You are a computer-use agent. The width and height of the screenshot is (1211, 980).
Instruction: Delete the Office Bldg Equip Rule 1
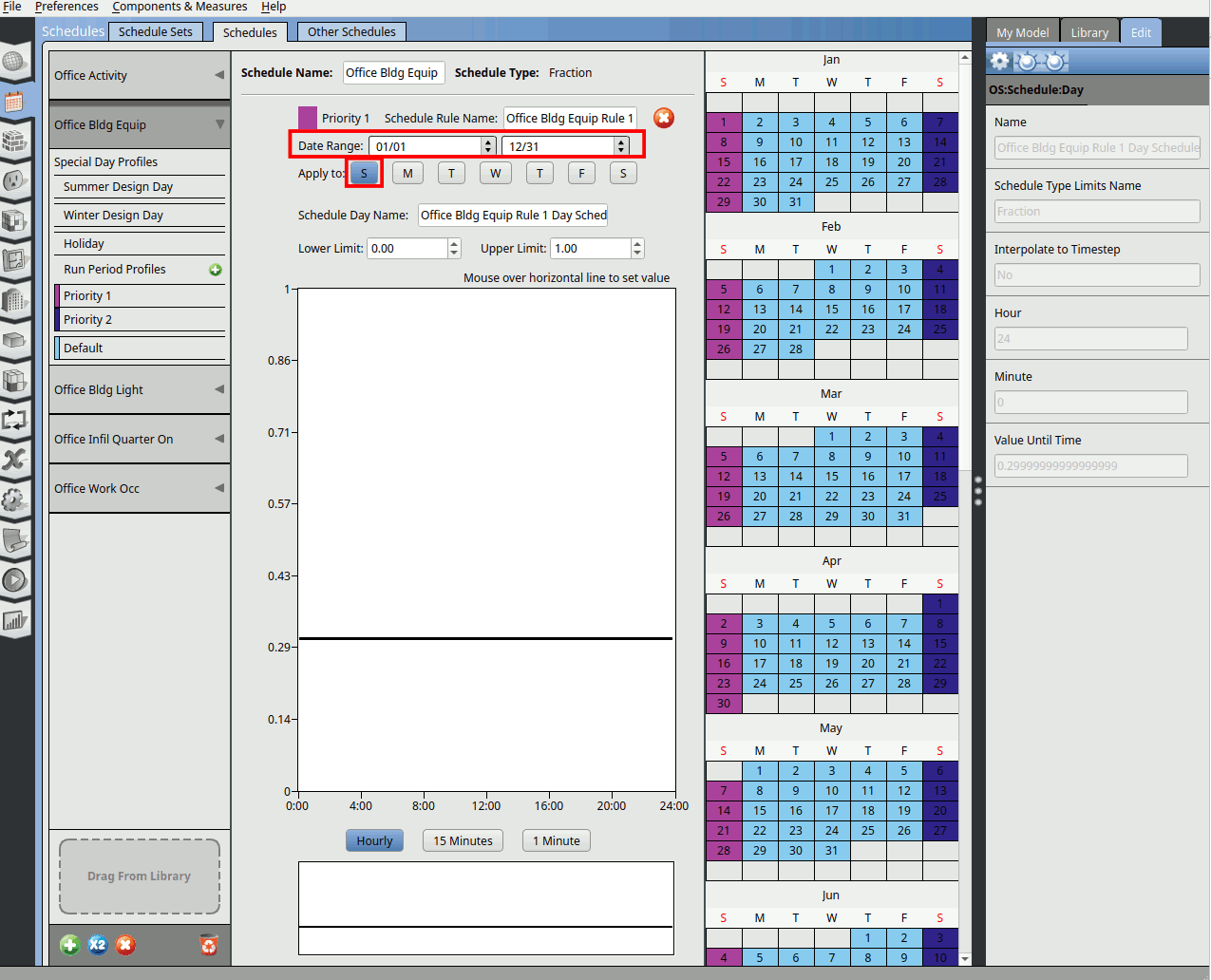[664, 118]
